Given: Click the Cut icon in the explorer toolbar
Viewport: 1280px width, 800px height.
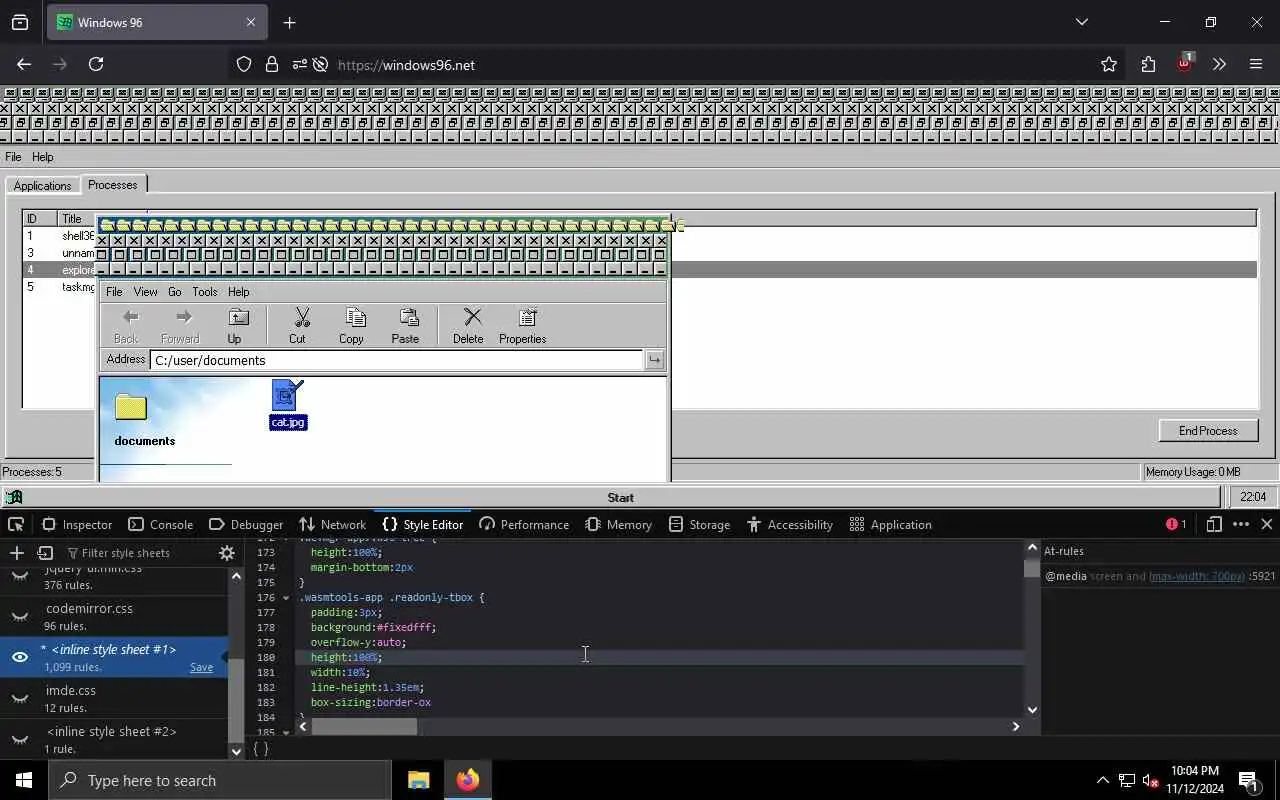Looking at the screenshot, I should [301, 318].
